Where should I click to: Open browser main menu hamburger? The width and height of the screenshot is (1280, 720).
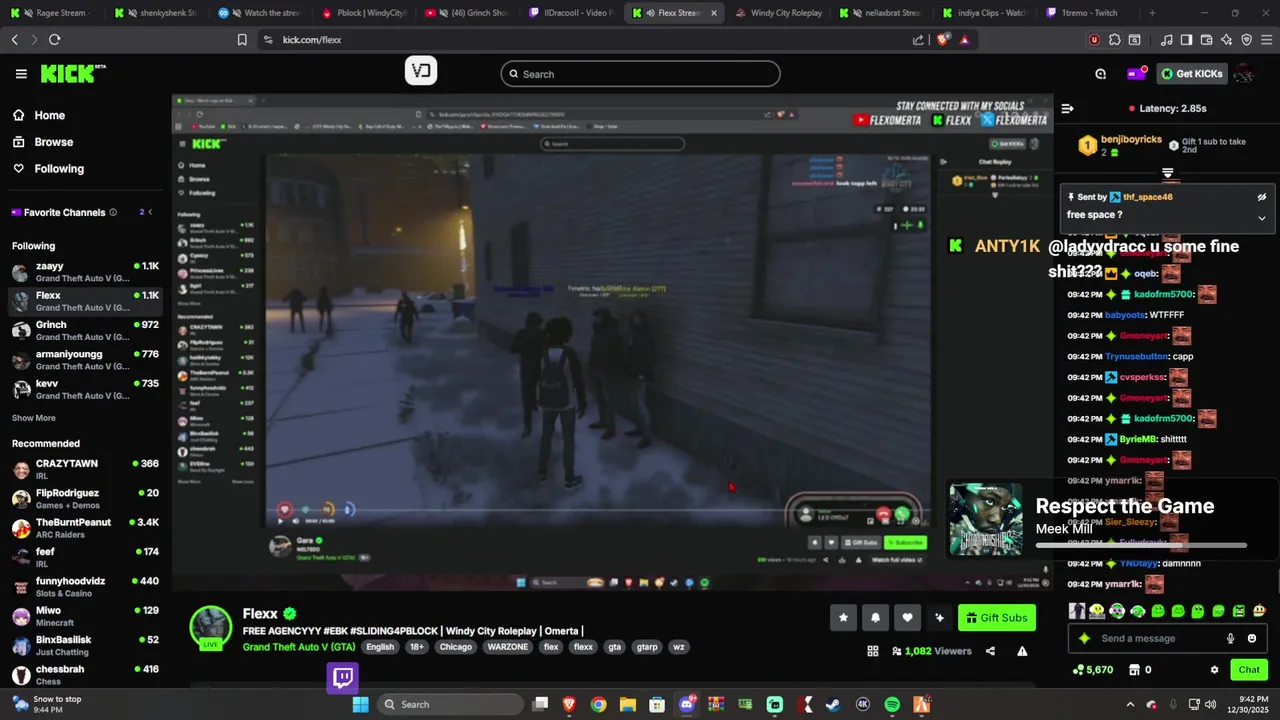1265,40
